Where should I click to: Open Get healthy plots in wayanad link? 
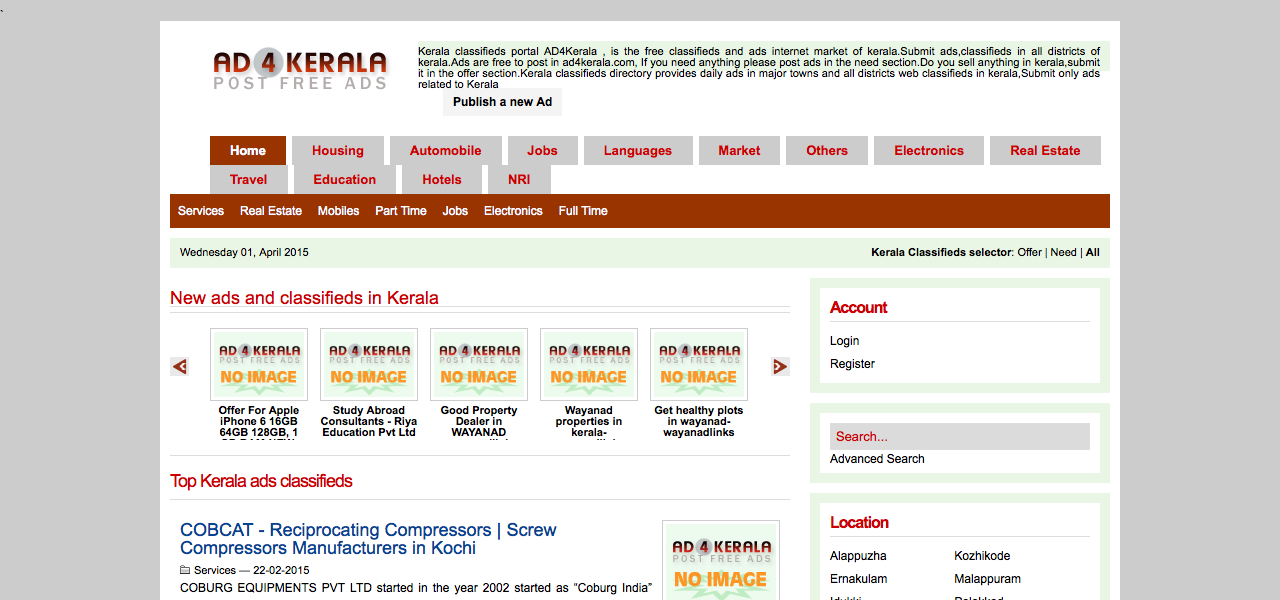[x=699, y=422]
